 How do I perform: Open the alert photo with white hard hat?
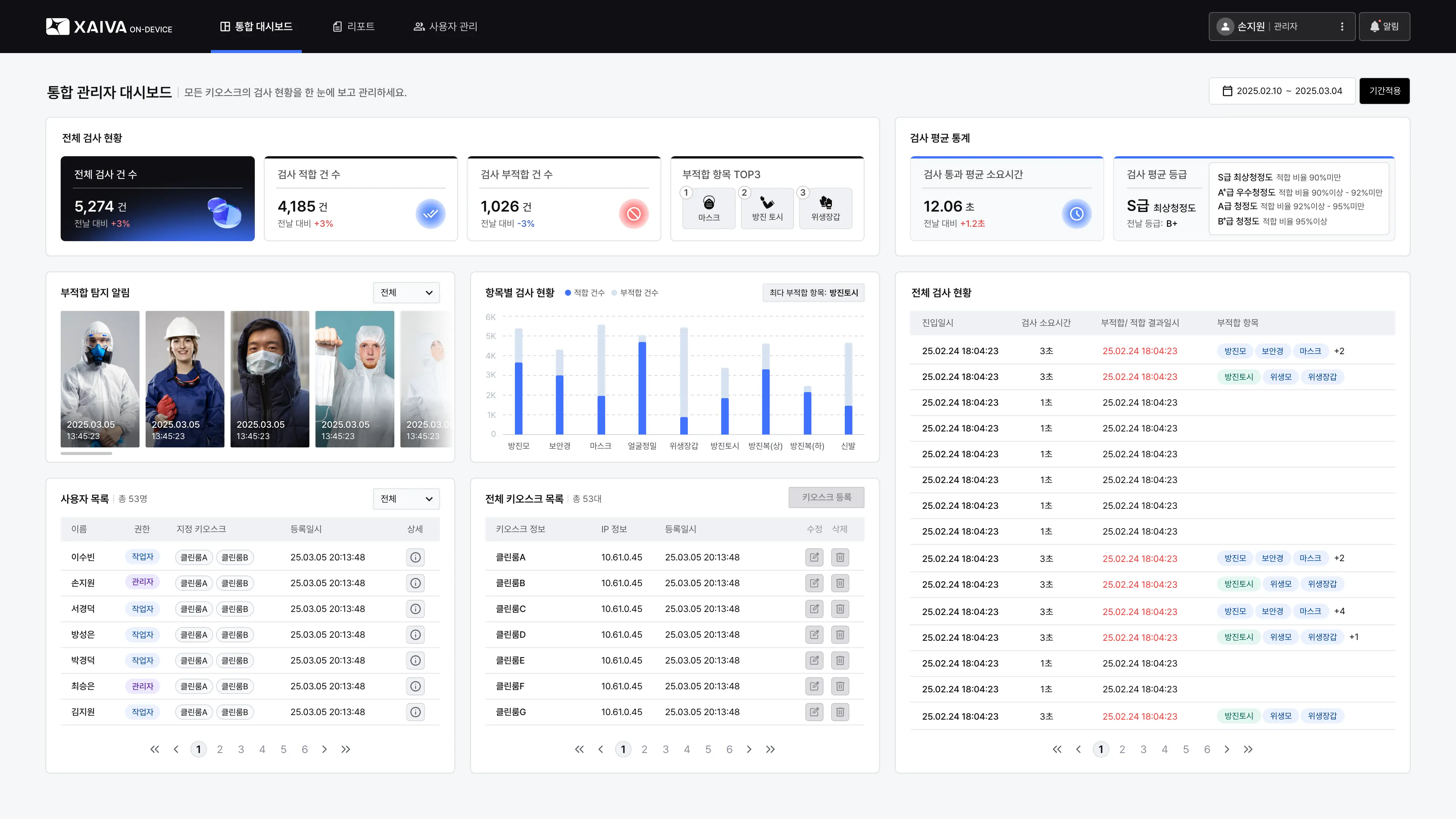(185, 379)
